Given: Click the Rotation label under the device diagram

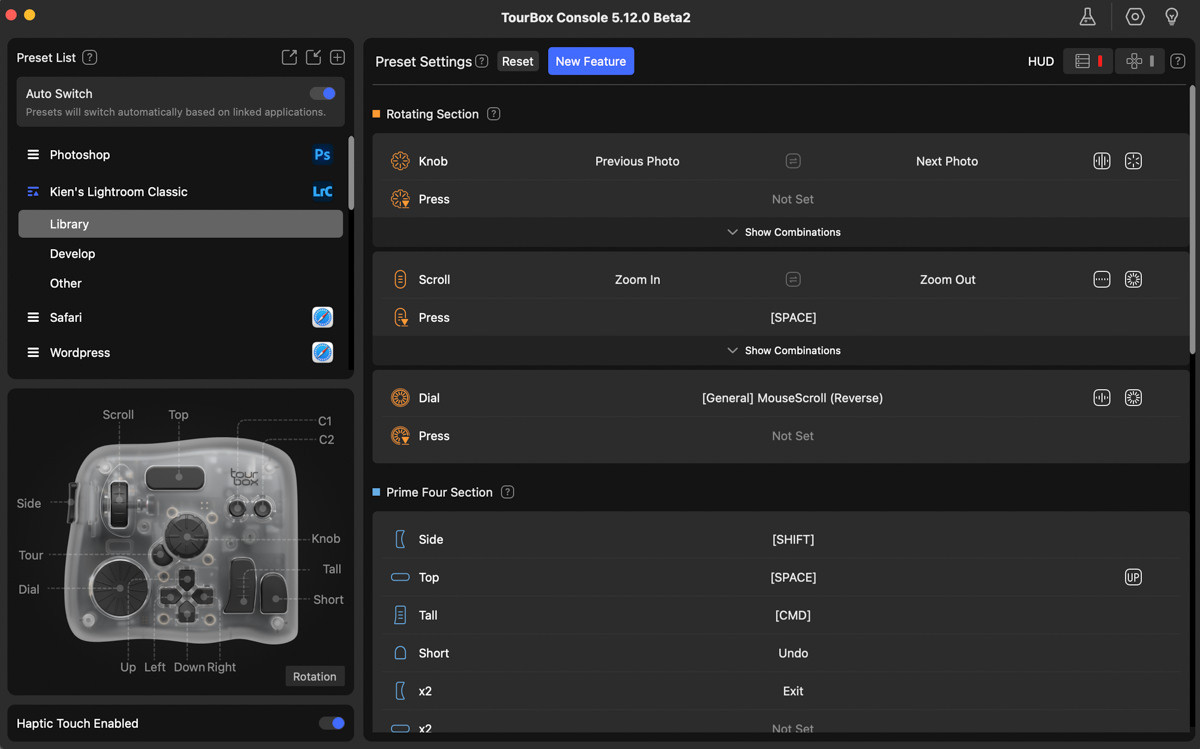Looking at the screenshot, I should (x=314, y=676).
